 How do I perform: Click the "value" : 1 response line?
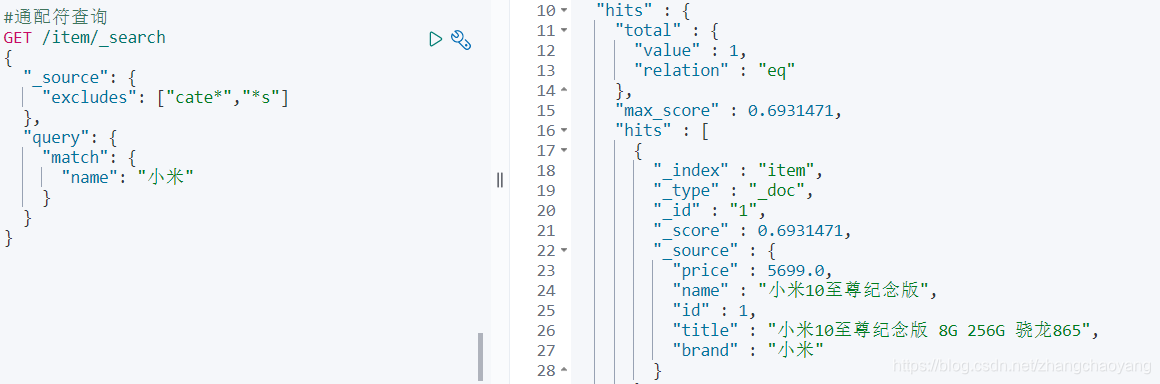[690, 51]
